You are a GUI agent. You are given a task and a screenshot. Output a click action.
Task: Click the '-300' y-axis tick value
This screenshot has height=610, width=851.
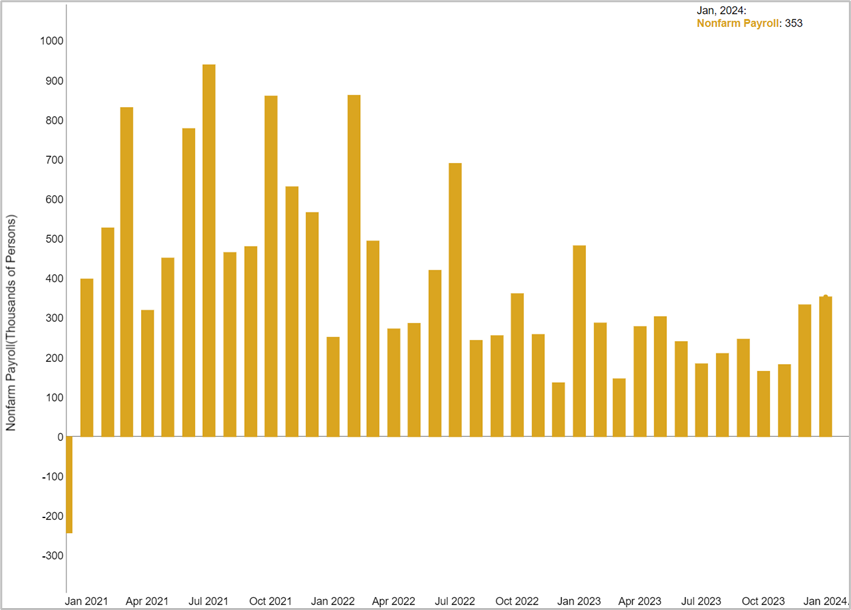tap(53, 556)
